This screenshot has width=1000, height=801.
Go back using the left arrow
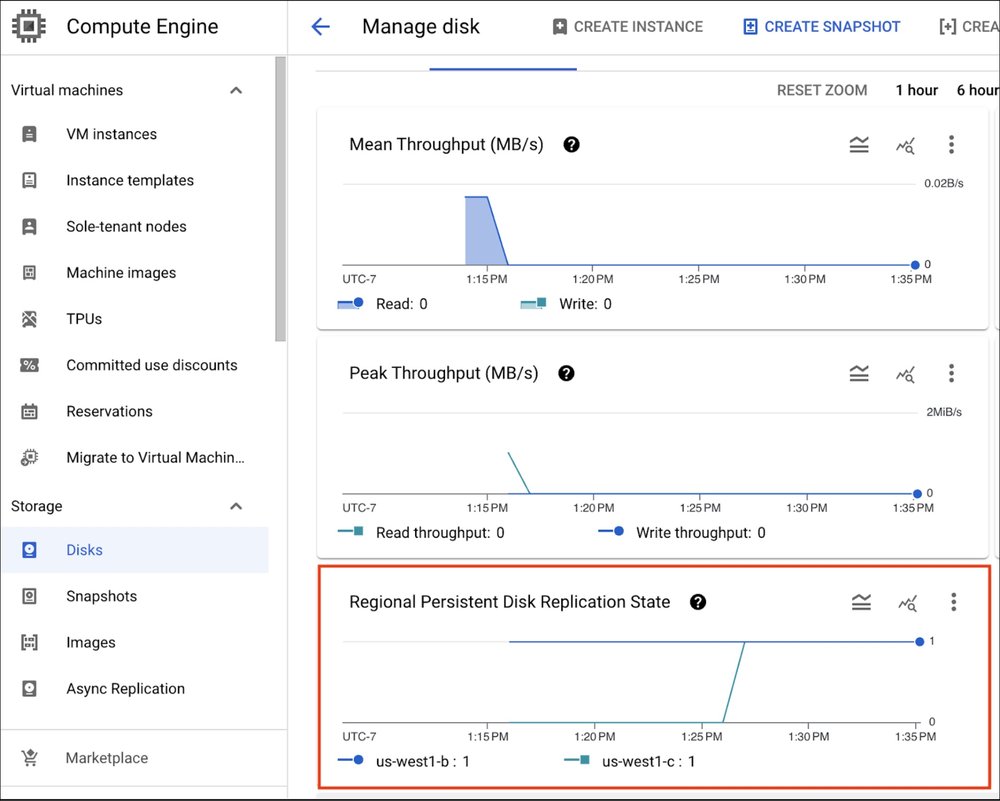tap(320, 26)
